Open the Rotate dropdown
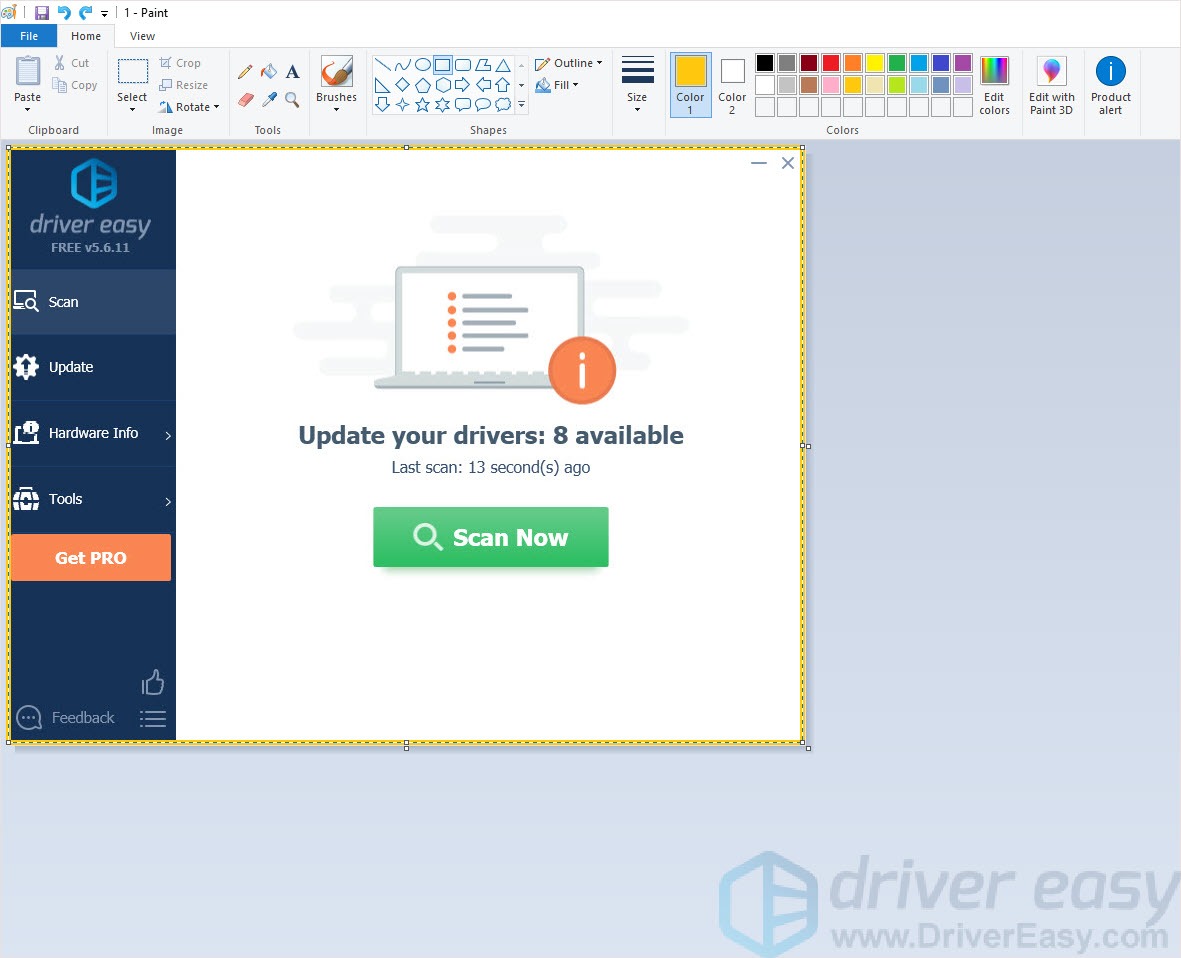Image resolution: width=1181 pixels, height=958 pixels. point(189,107)
